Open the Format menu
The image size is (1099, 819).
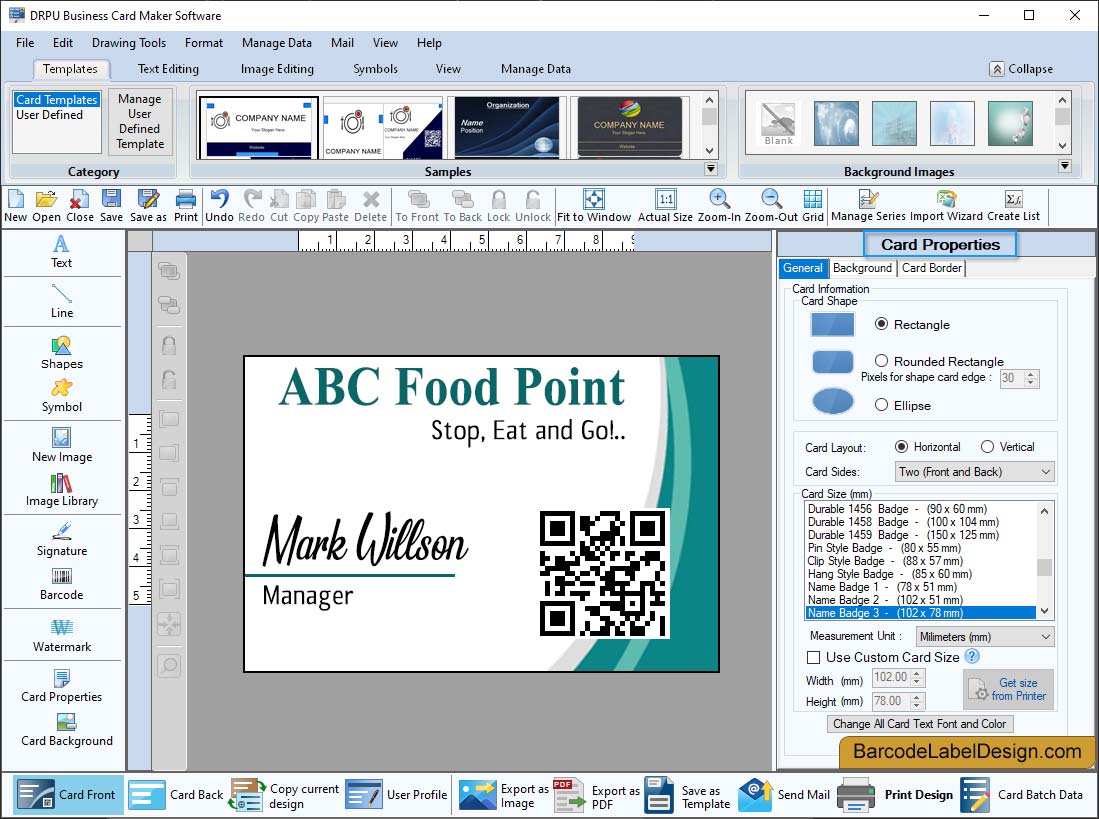point(204,43)
